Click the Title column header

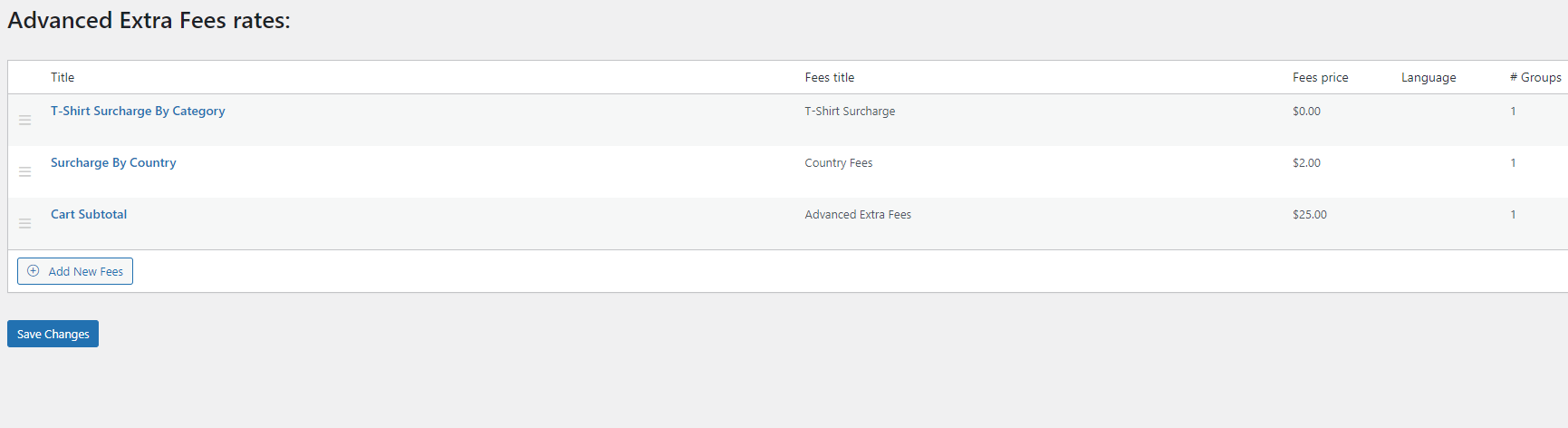tap(63, 77)
